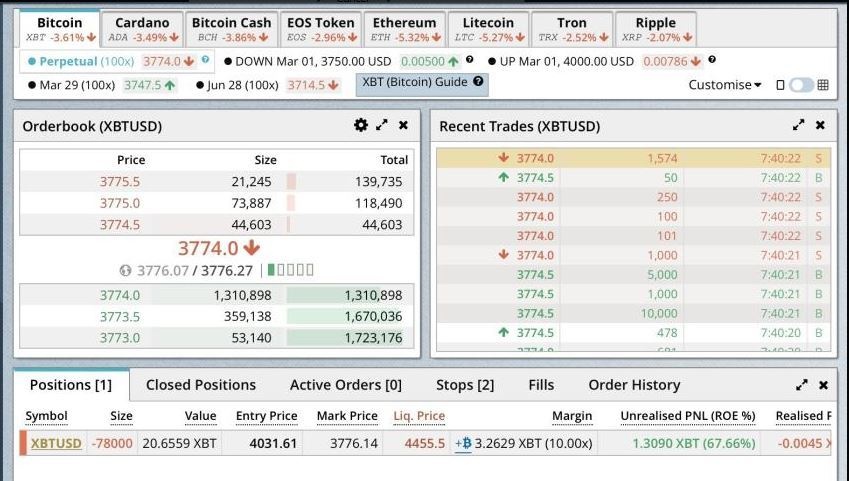Expand the Positions panel to fullscreen

click(802, 385)
